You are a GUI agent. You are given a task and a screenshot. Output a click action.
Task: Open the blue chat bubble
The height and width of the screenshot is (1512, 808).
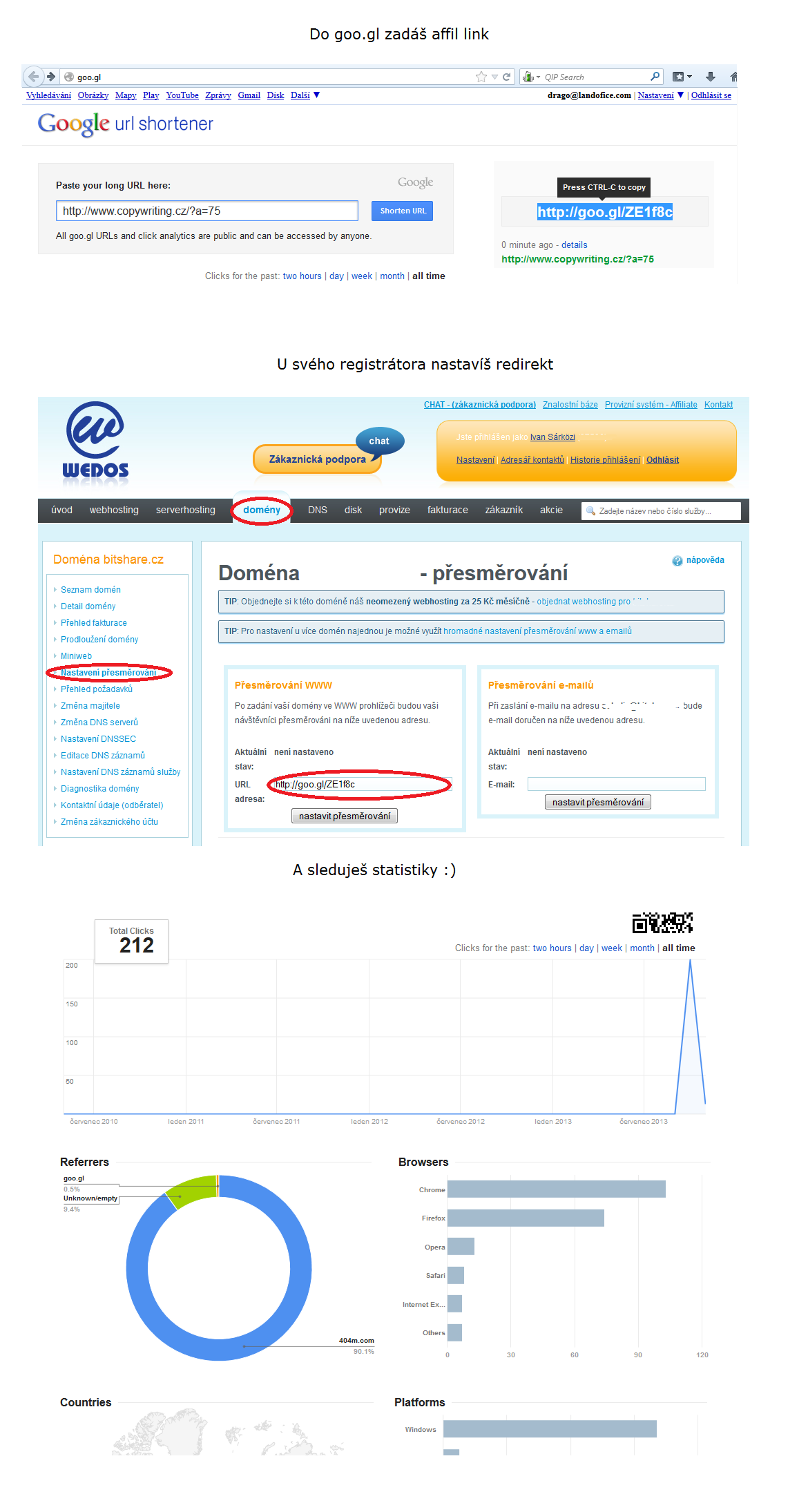click(x=379, y=441)
